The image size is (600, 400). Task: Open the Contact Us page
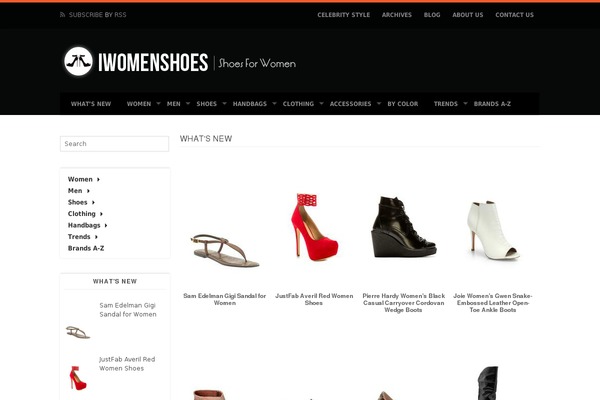(x=514, y=15)
